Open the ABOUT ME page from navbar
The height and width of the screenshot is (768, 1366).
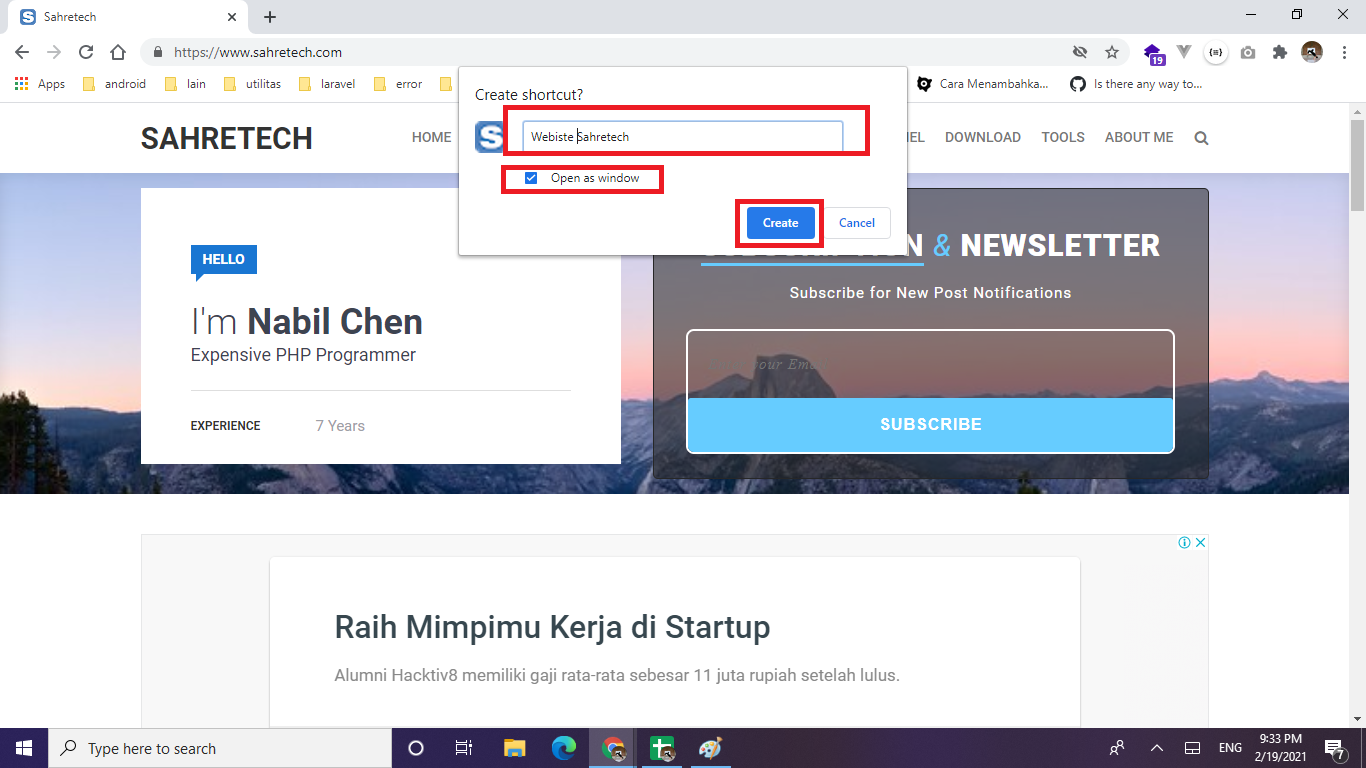1138,137
